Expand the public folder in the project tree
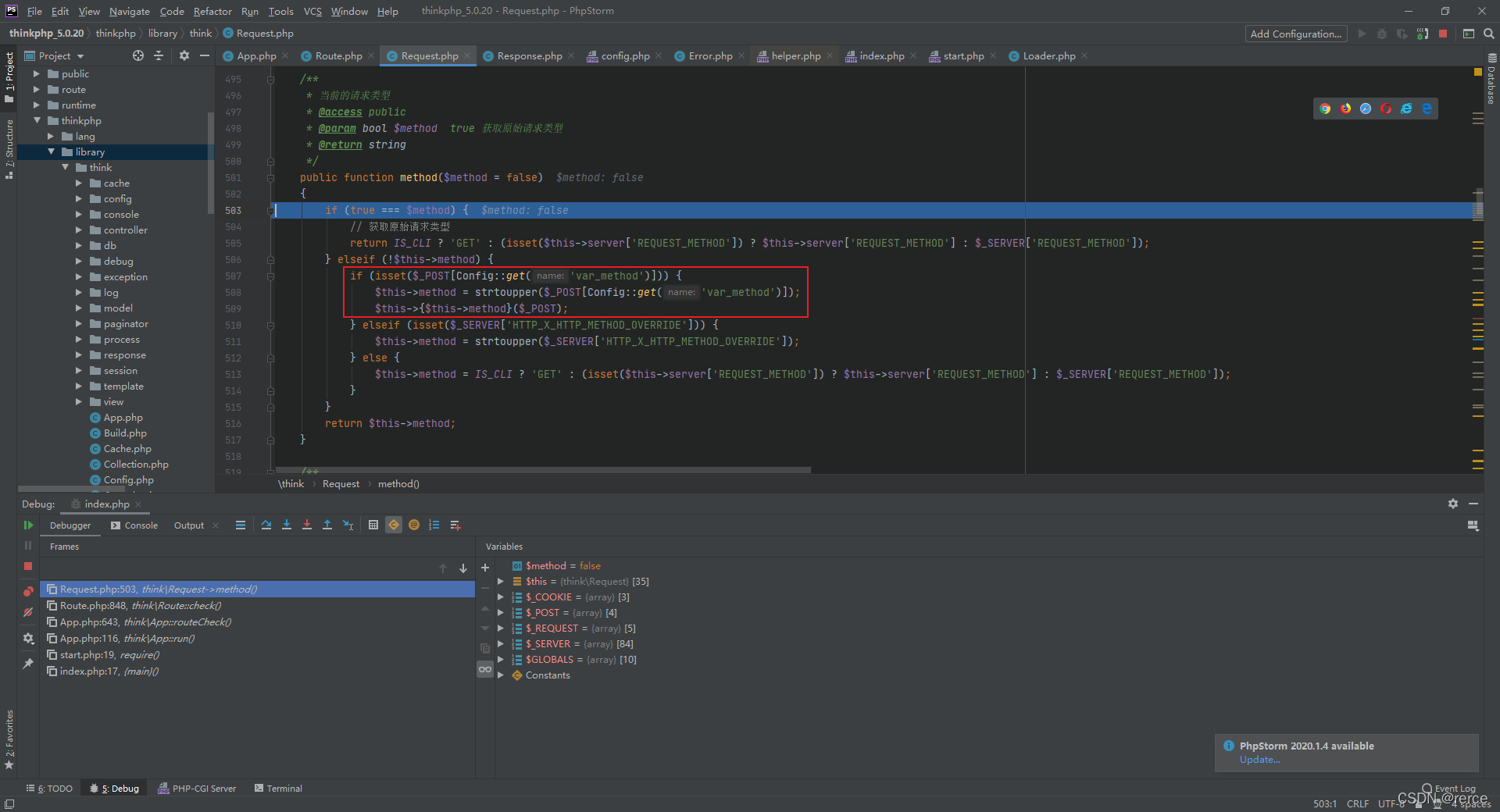 (x=36, y=74)
